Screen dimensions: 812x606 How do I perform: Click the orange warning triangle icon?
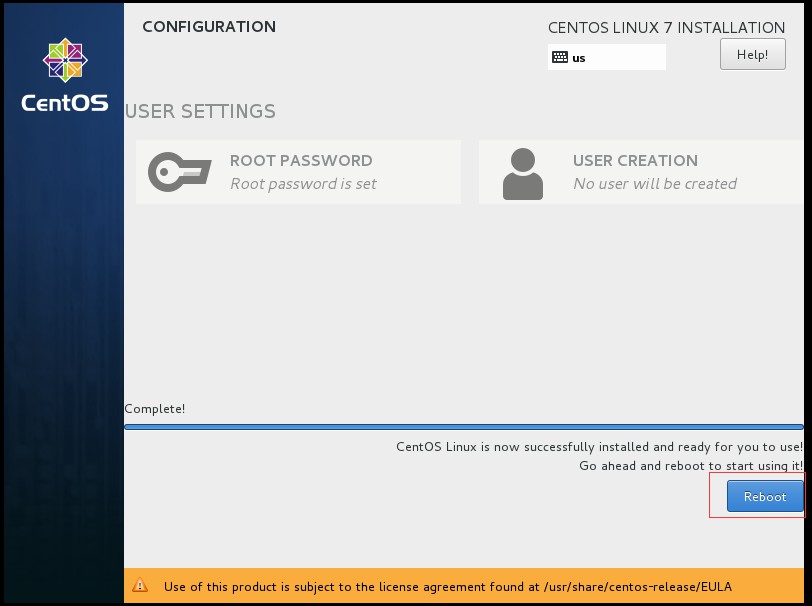click(141, 586)
